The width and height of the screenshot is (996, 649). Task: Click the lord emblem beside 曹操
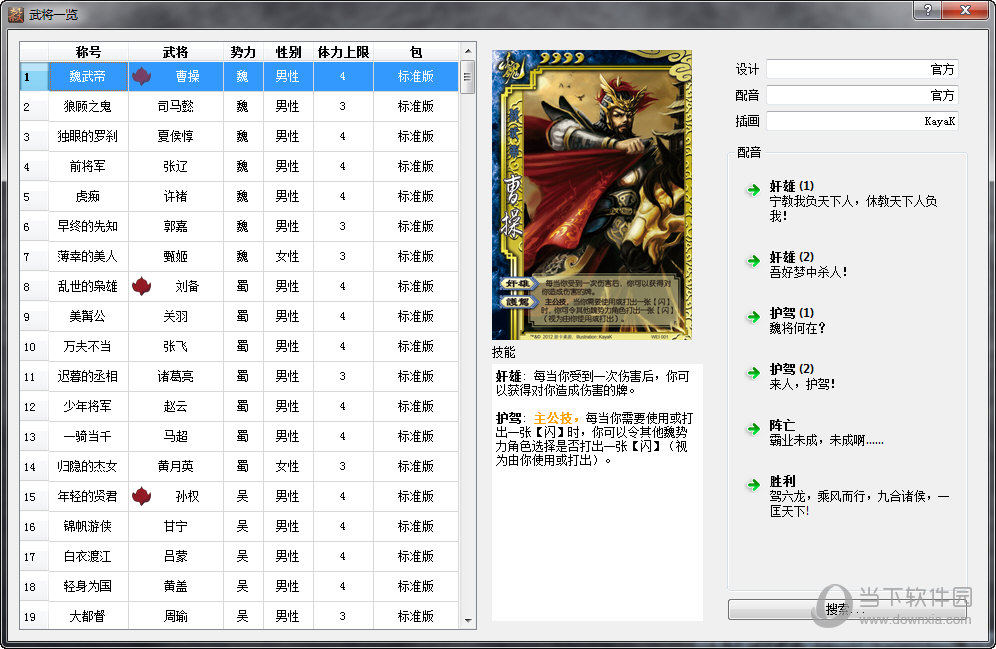(x=142, y=76)
